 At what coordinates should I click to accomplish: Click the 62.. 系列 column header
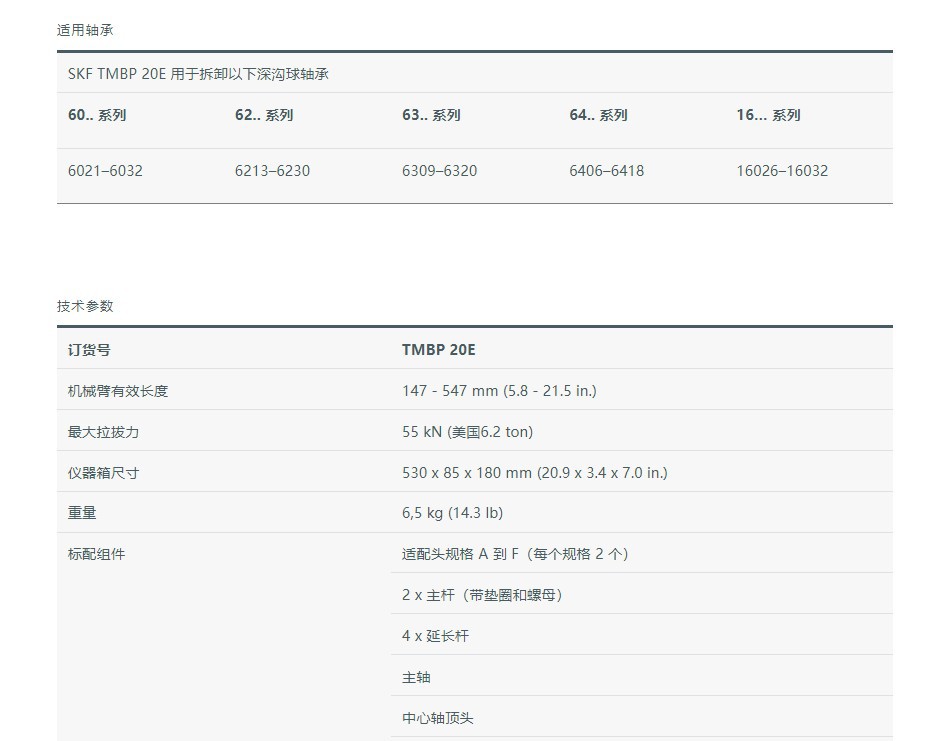[264, 115]
